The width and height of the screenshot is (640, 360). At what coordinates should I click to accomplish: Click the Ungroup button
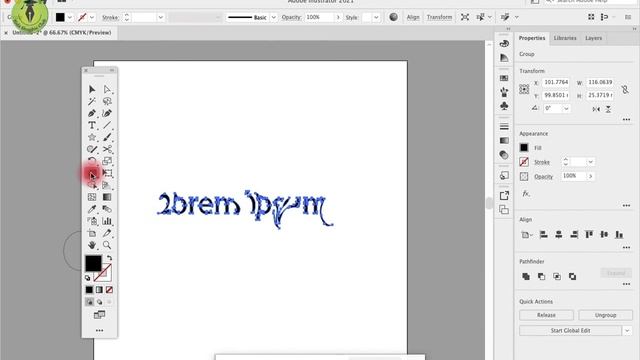point(605,315)
